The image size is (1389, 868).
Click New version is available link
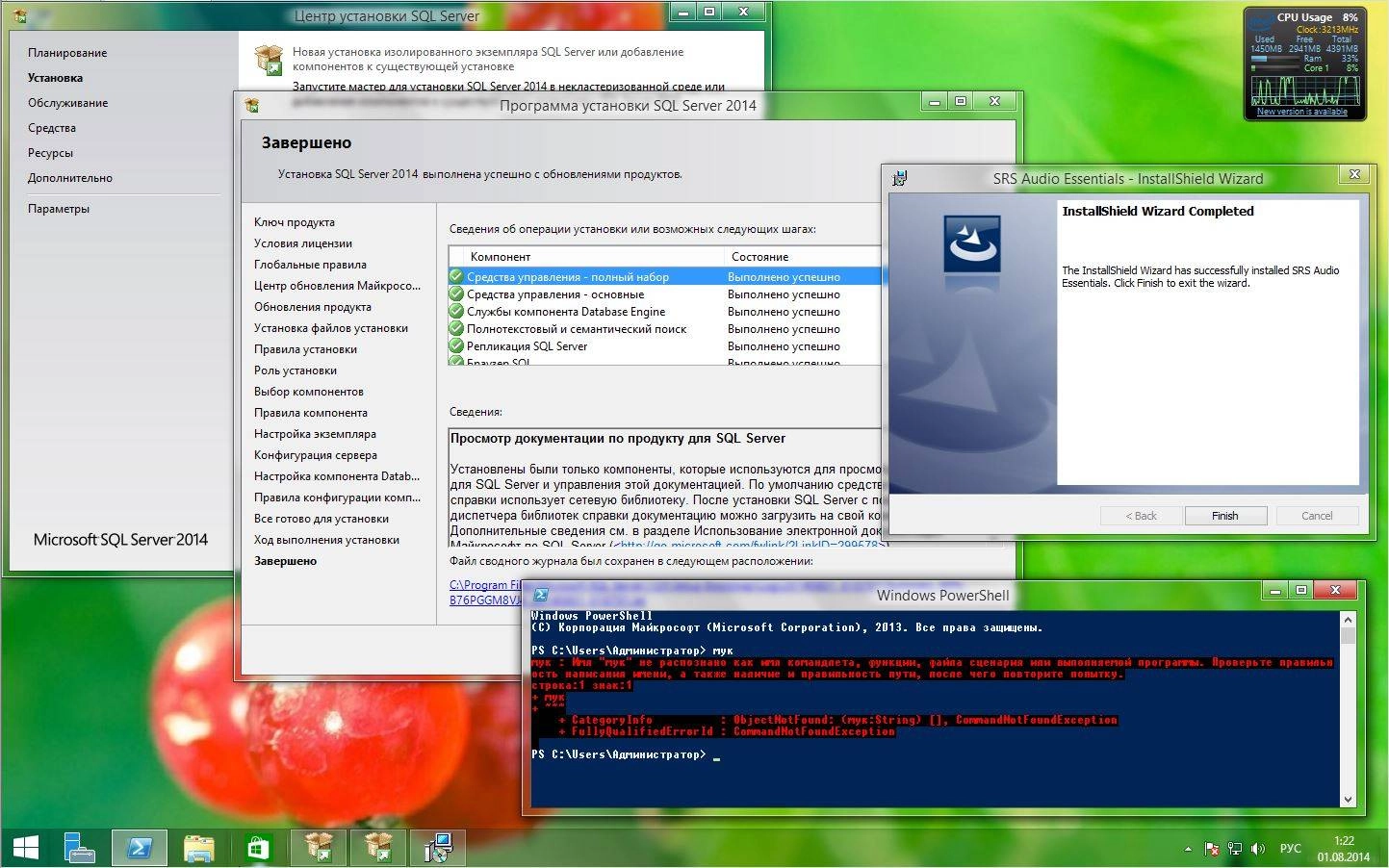pos(1301,112)
